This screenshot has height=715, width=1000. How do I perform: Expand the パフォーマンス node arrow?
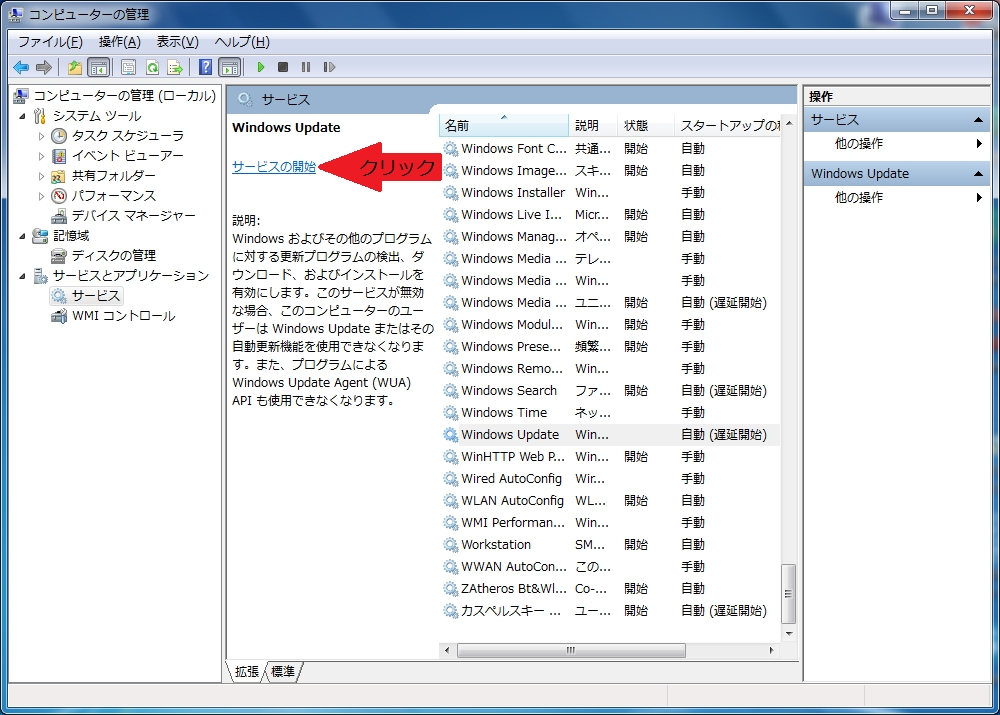(41, 196)
